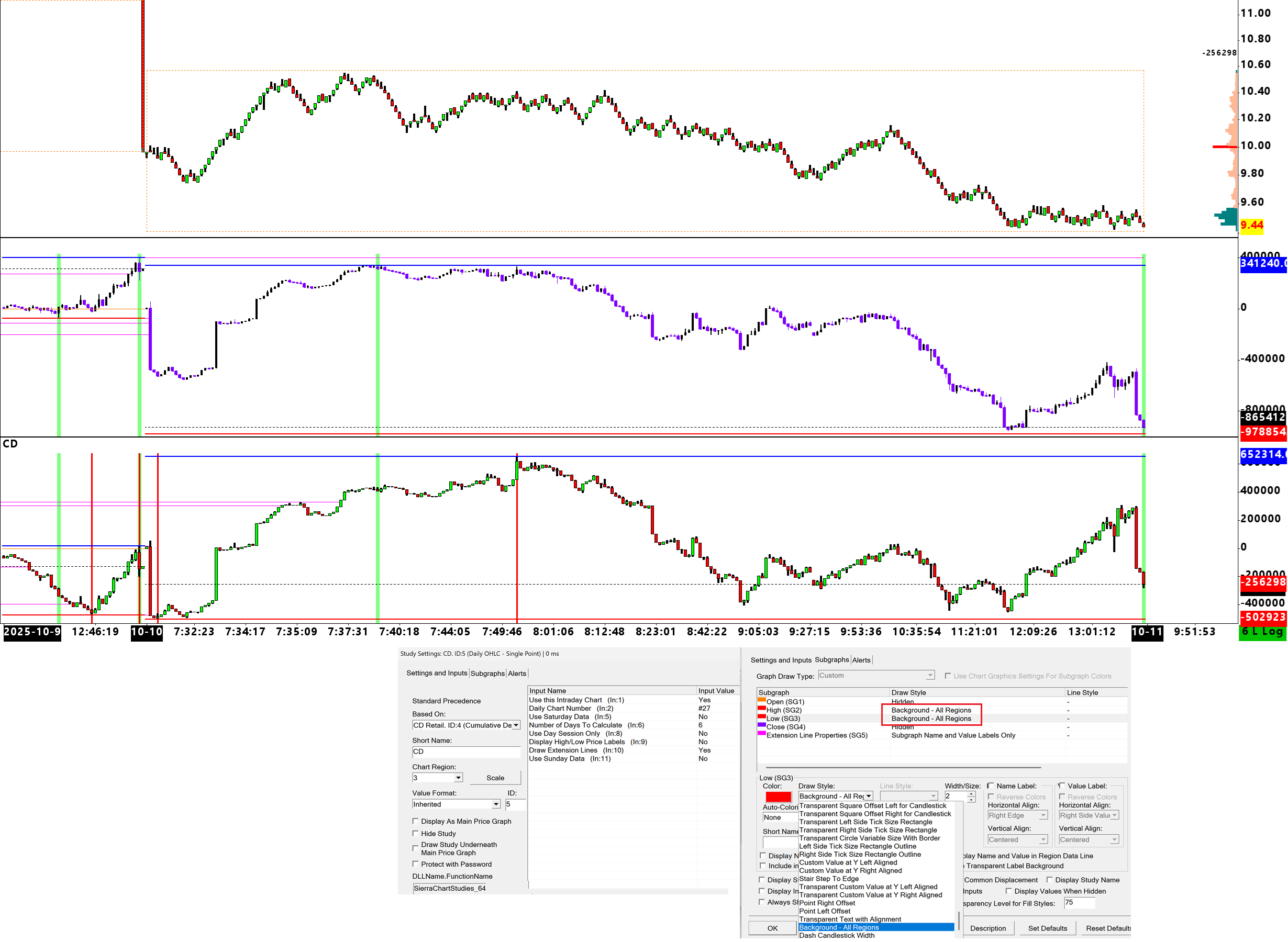Click the Short Name field containing CD

465,752
